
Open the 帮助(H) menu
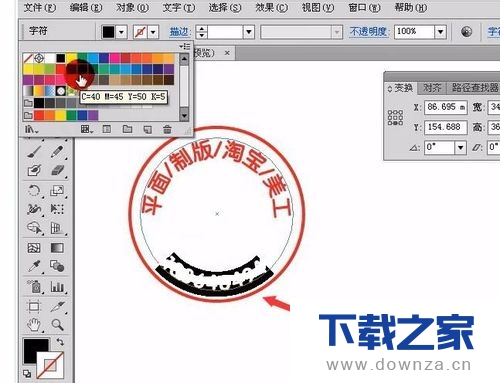(410, 7)
